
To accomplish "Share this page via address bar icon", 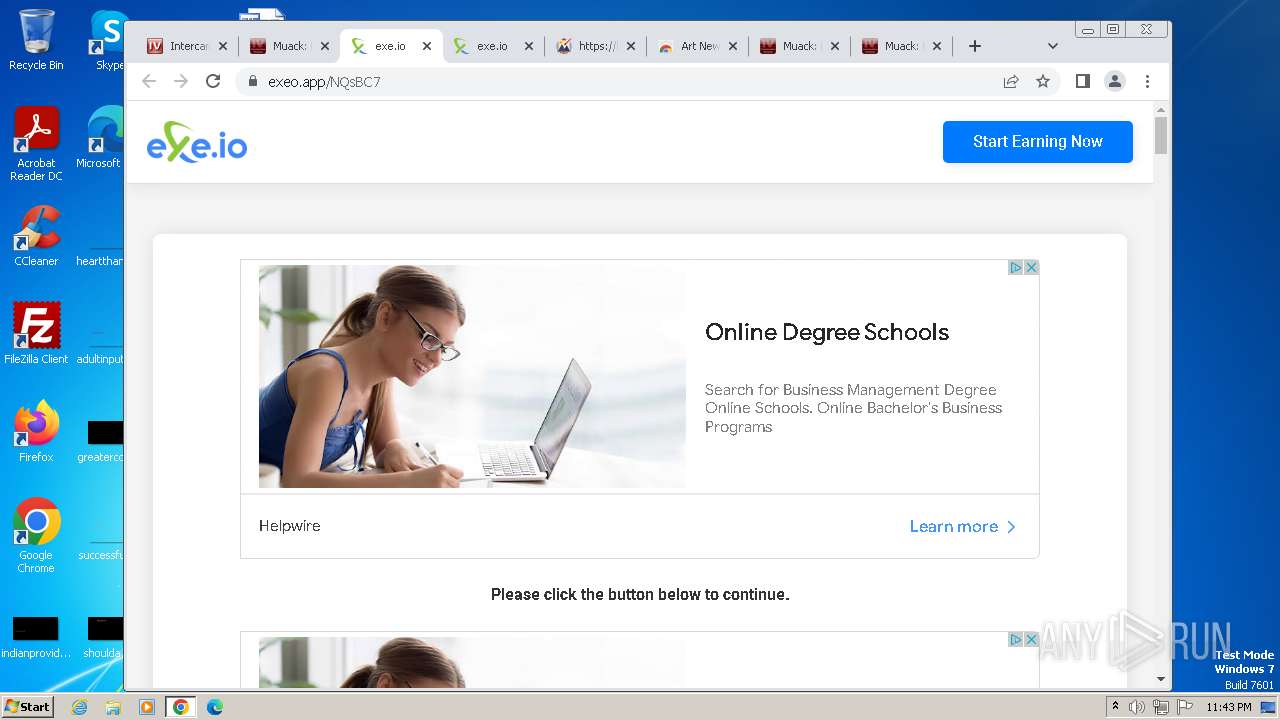I will (x=1011, y=81).
